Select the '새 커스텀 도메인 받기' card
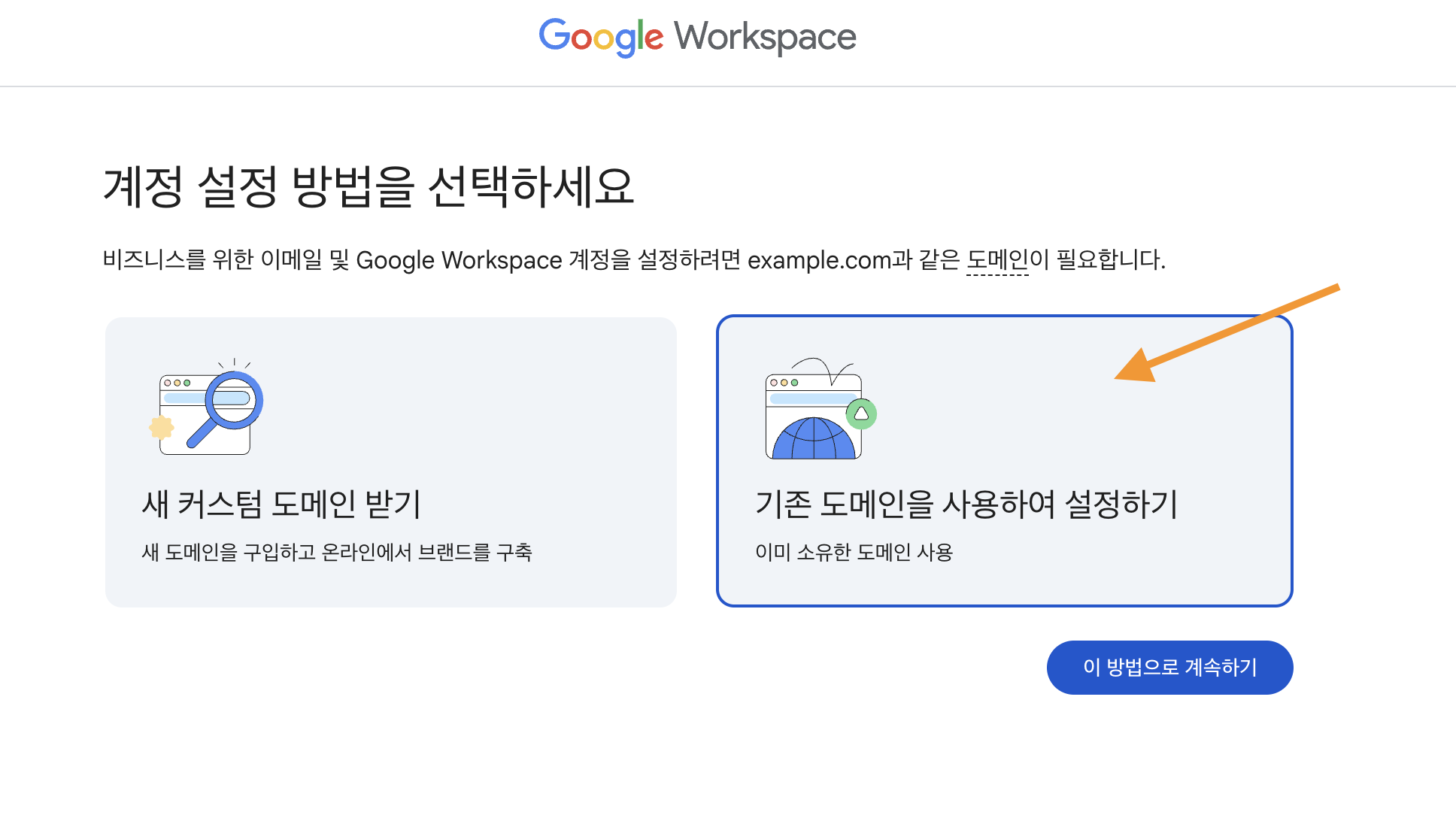 390,462
